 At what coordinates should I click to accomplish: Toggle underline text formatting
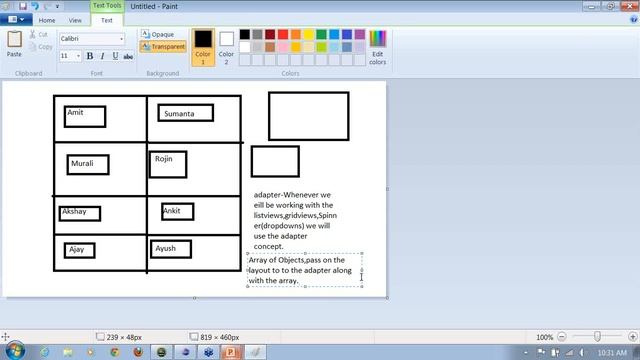pos(116,56)
